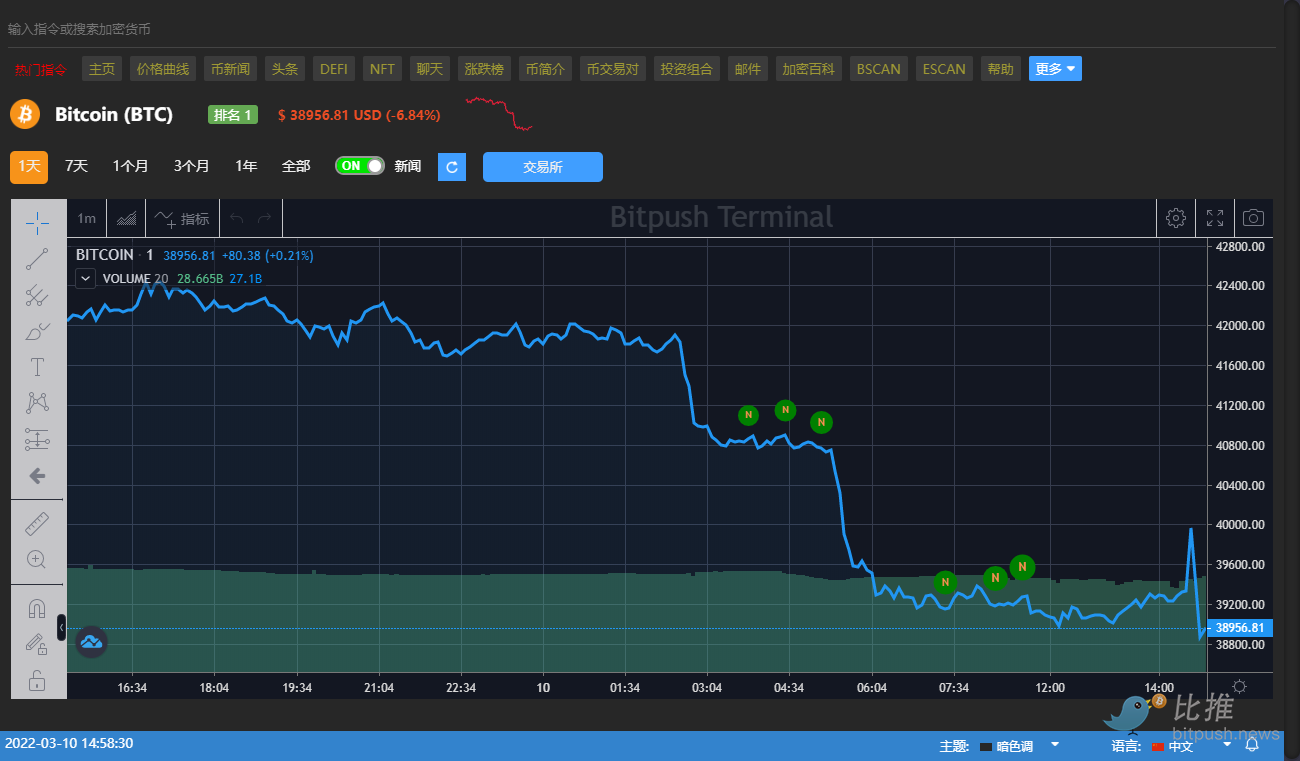Select the 1年 time range tab
The image size is (1300, 761).
[x=246, y=167]
